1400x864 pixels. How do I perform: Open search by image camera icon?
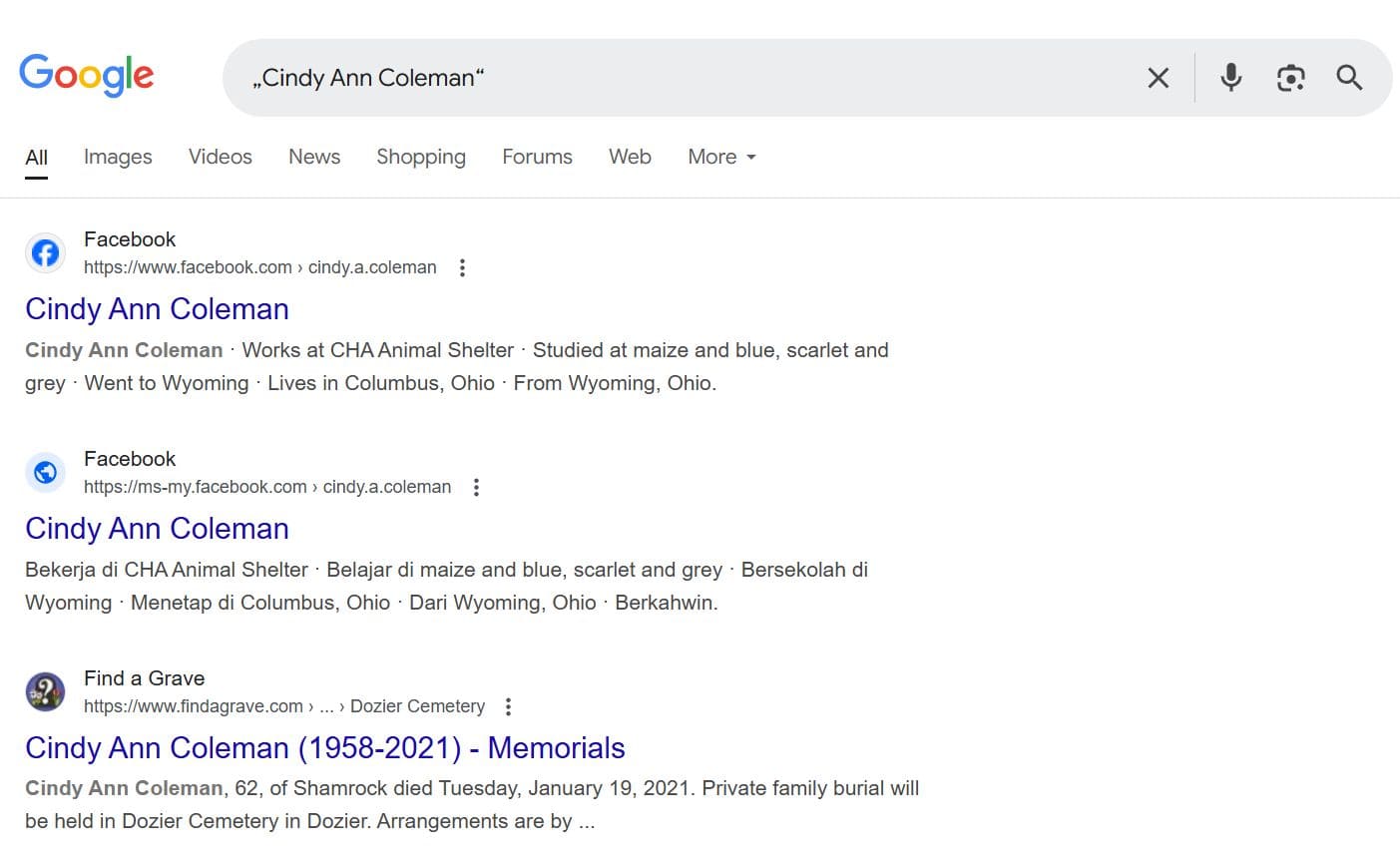(x=1290, y=78)
